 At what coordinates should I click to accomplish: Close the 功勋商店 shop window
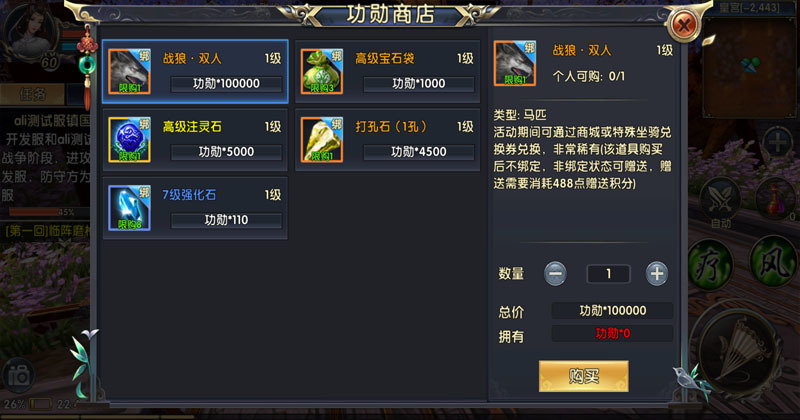pyautogui.click(x=684, y=24)
